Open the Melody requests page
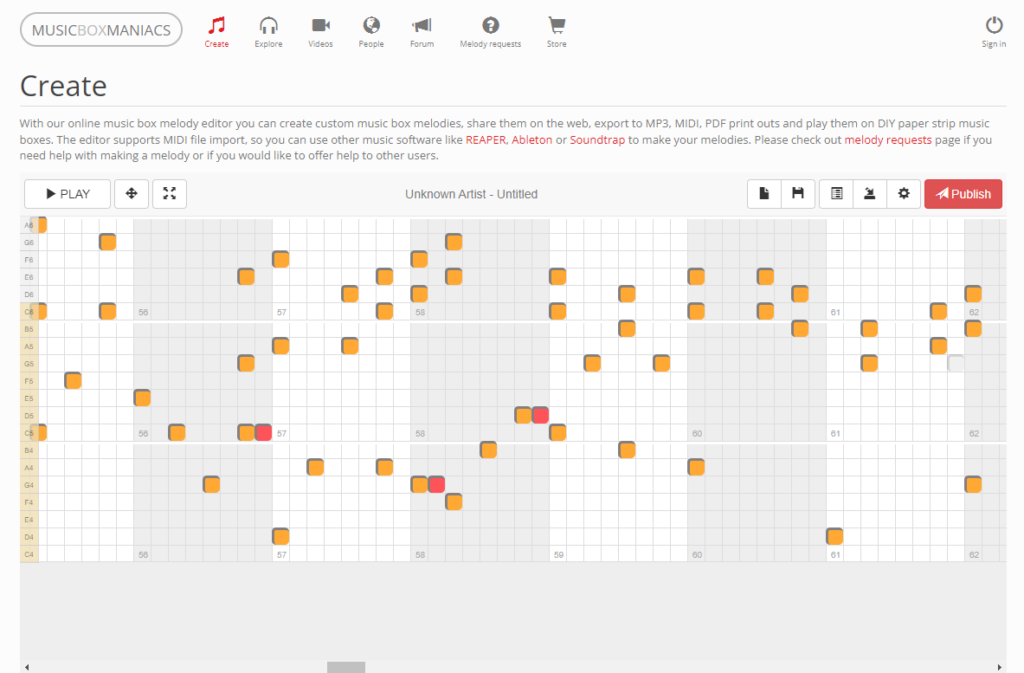This screenshot has width=1024, height=673. click(x=490, y=30)
